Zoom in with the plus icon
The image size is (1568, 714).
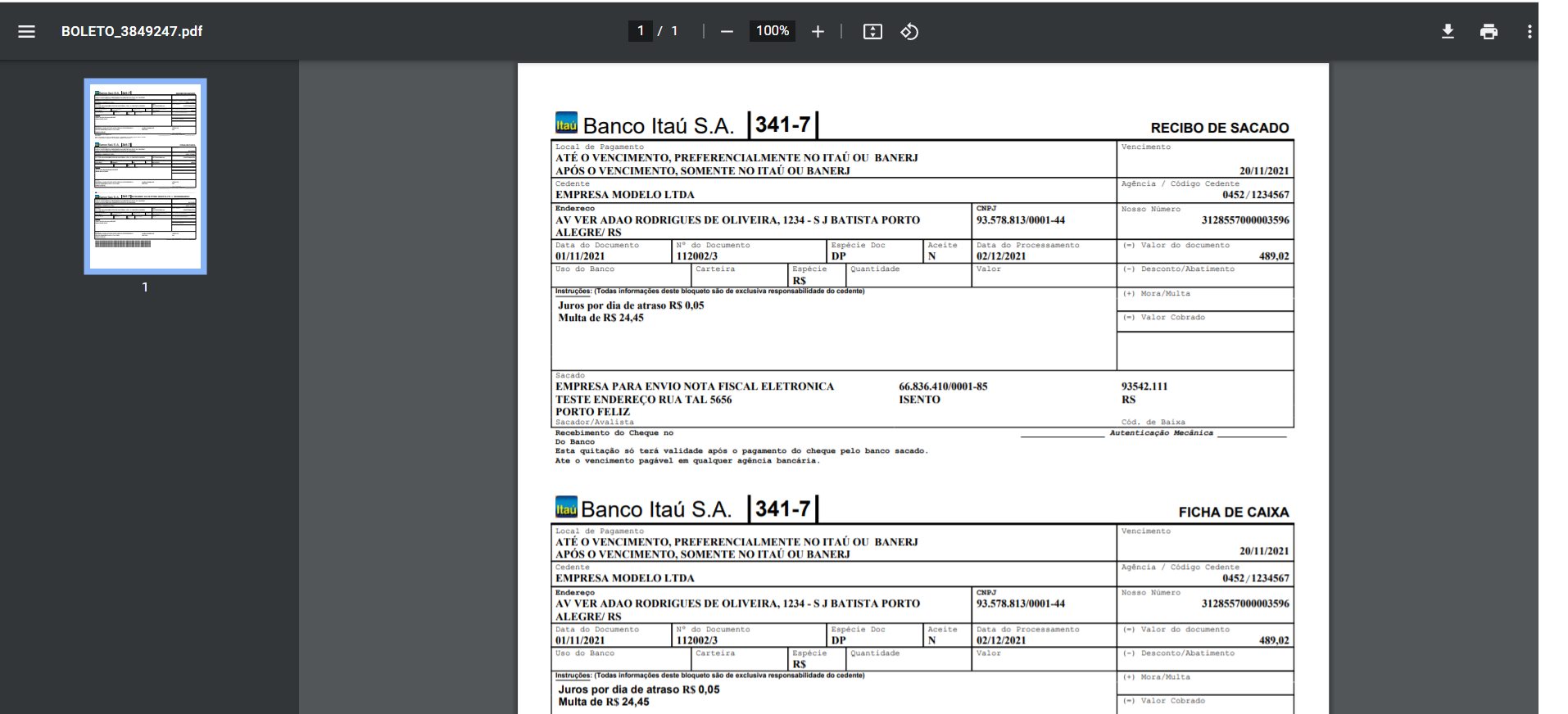(818, 31)
